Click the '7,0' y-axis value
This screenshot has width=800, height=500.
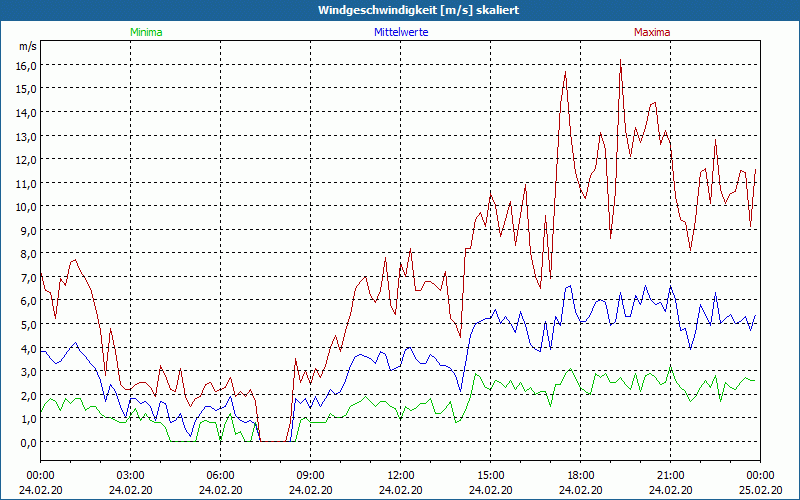[29, 278]
